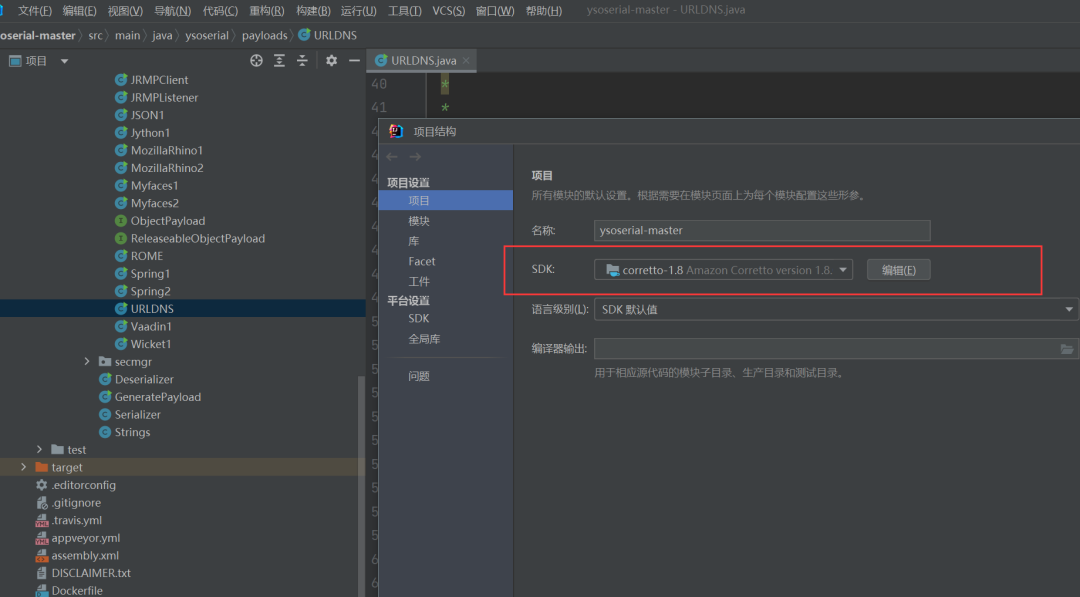The image size is (1080, 597).
Task: Click the target folder icon
Action: (42, 467)
